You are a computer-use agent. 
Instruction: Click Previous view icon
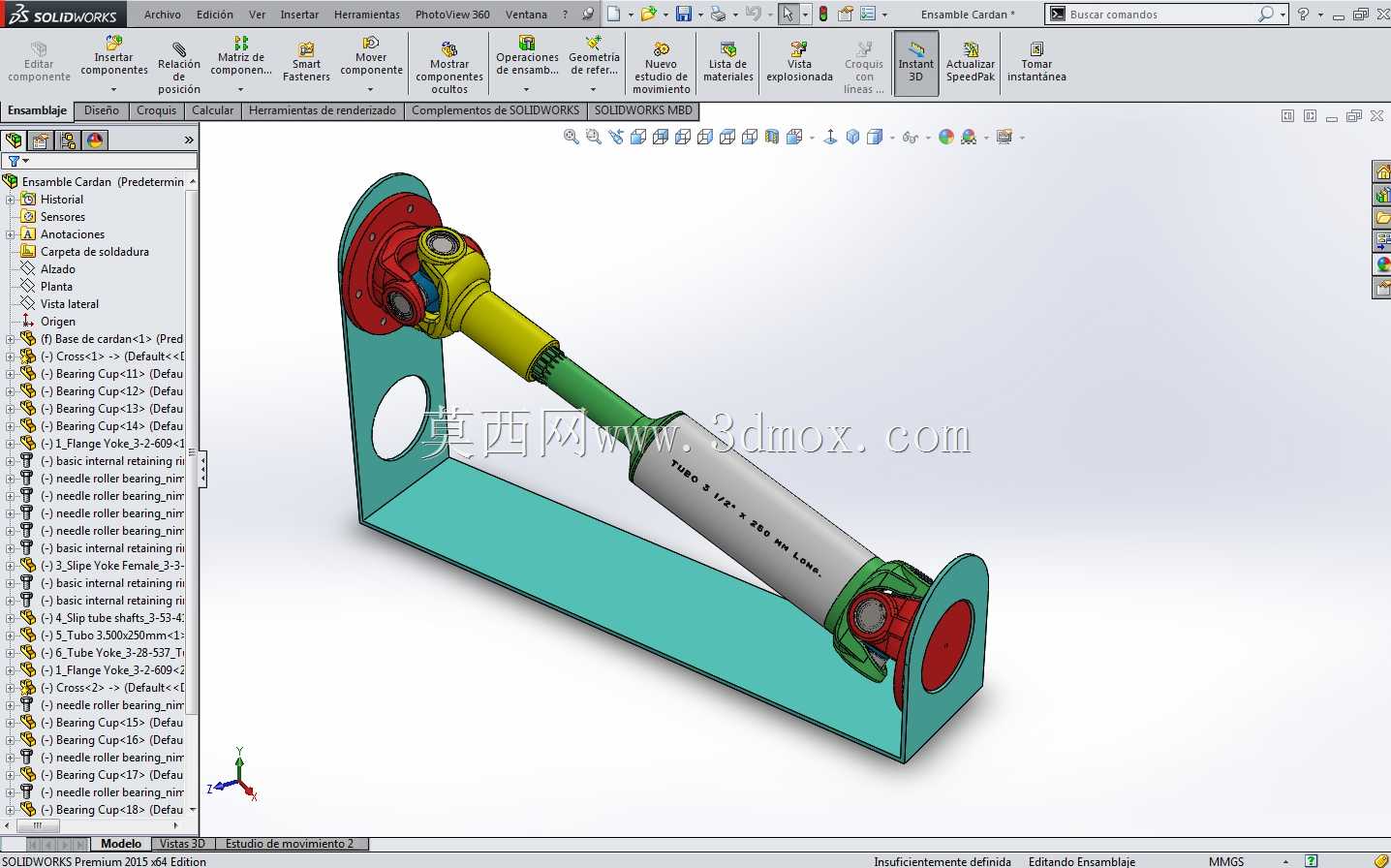616,137
